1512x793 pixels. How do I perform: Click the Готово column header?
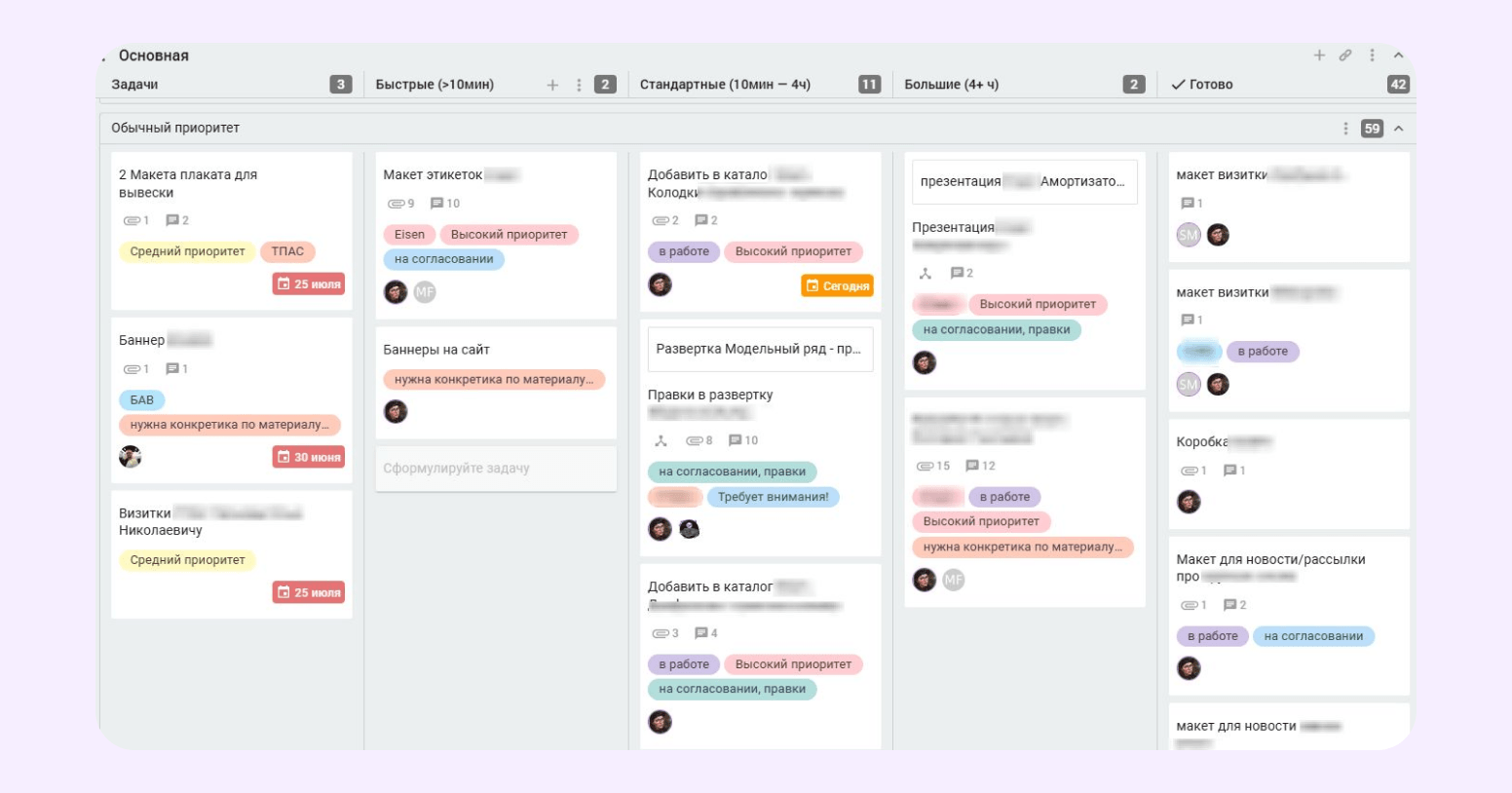coord(1211,85)
